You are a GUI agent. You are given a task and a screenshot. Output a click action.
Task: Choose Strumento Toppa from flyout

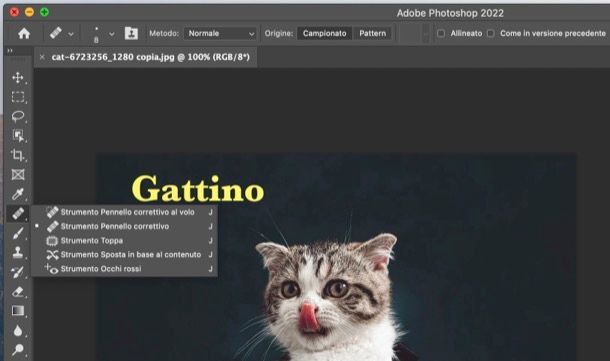124,240
